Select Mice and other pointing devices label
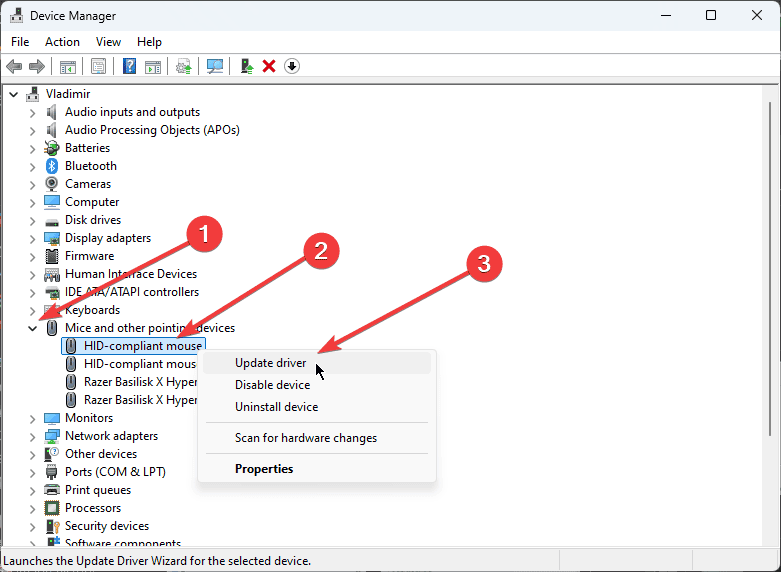The width and height of the screenshot is (781, 572). (150, 328)
